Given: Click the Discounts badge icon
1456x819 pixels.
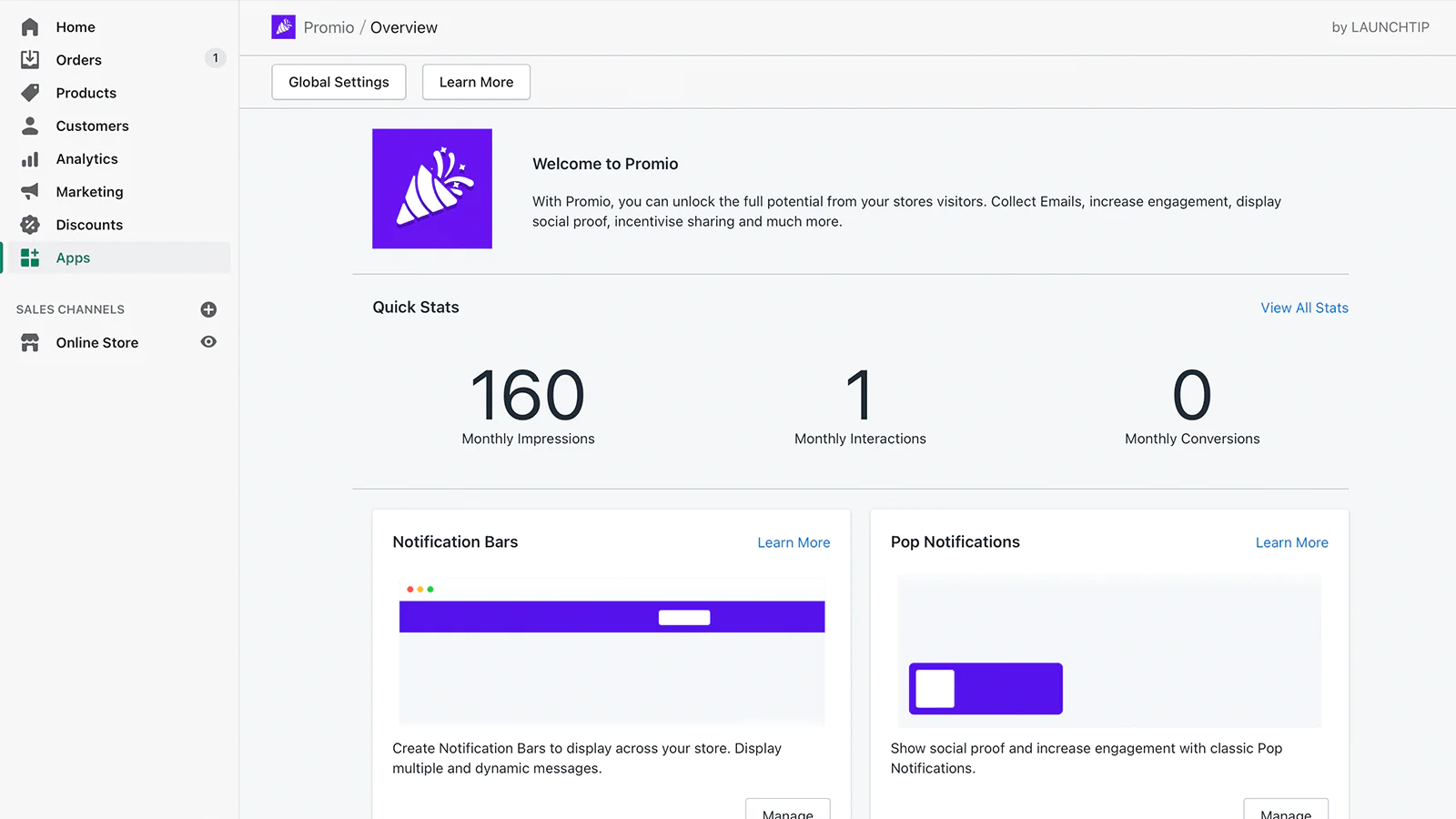Looking at the screenshot, I should coord(30,225).
